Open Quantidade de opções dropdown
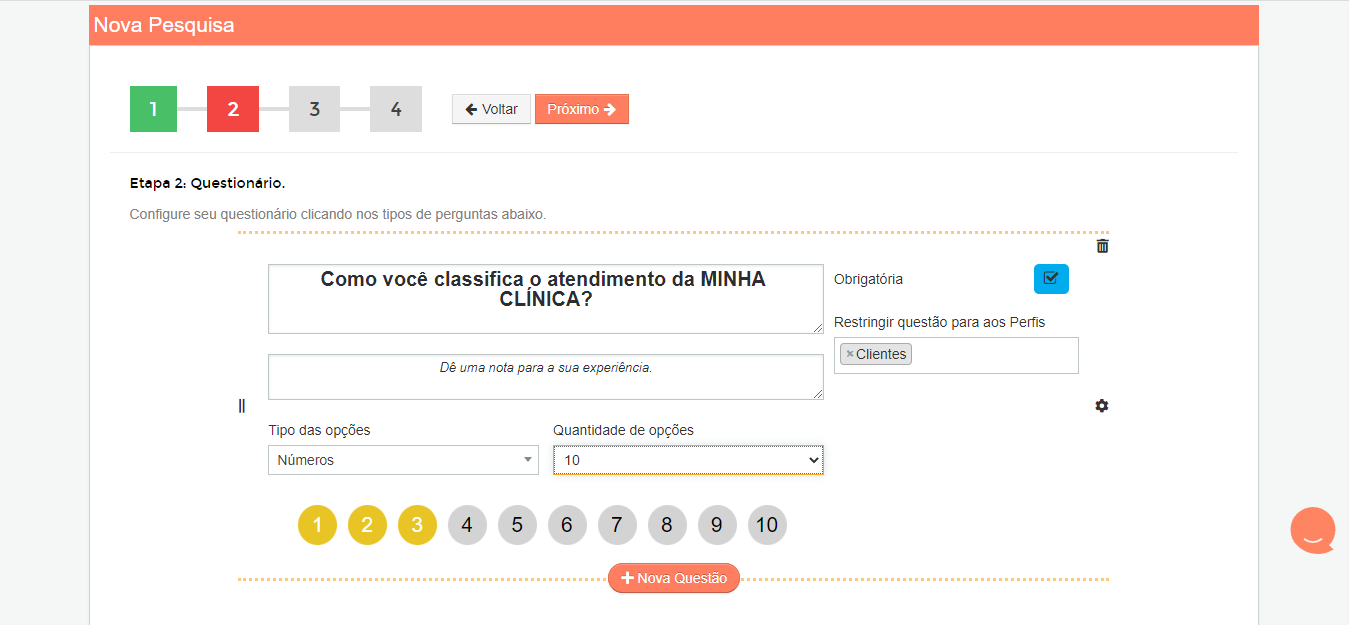1349x625 pixels. point(688,460)
